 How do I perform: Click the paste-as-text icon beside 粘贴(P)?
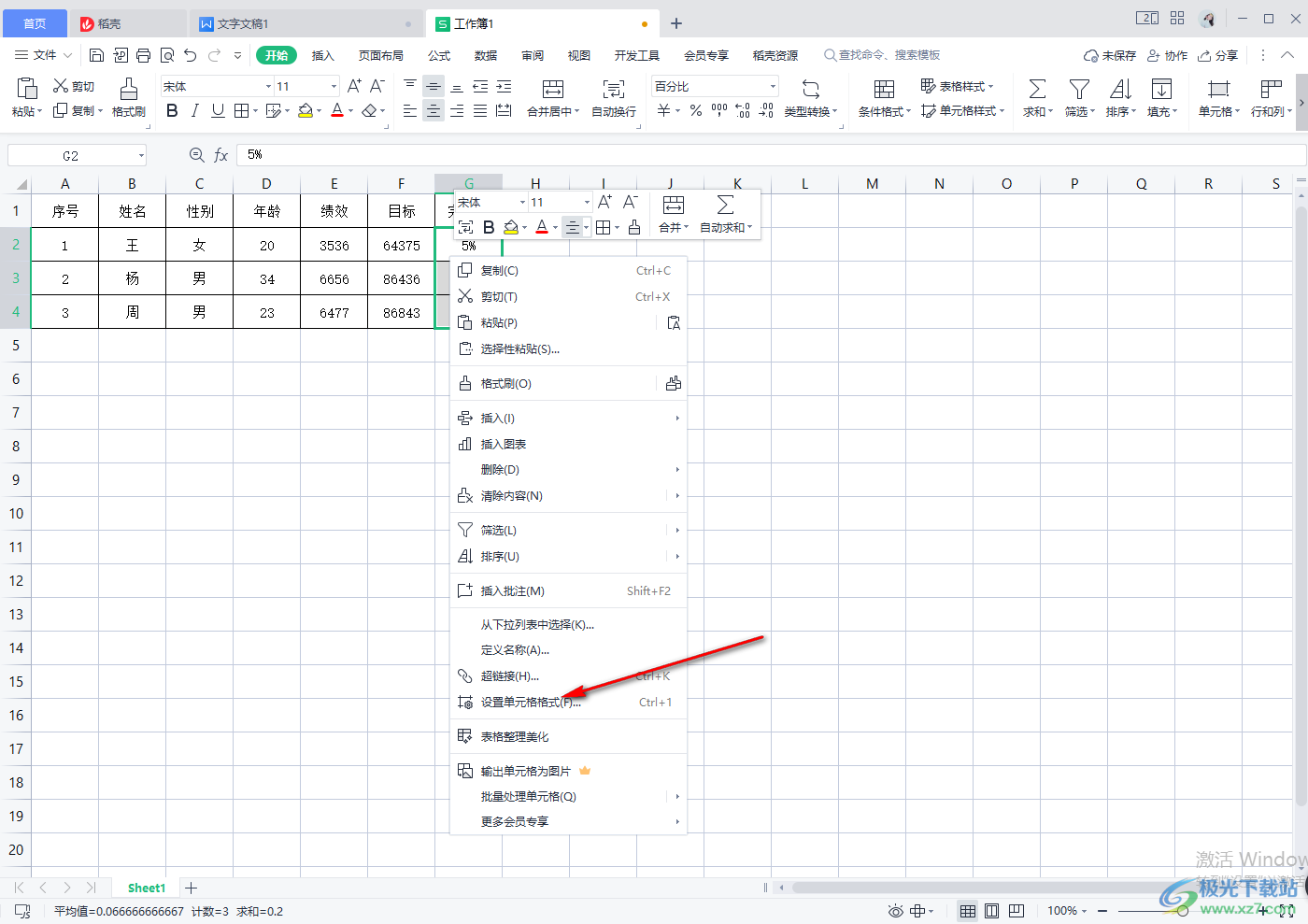click(x=674, y=323)
